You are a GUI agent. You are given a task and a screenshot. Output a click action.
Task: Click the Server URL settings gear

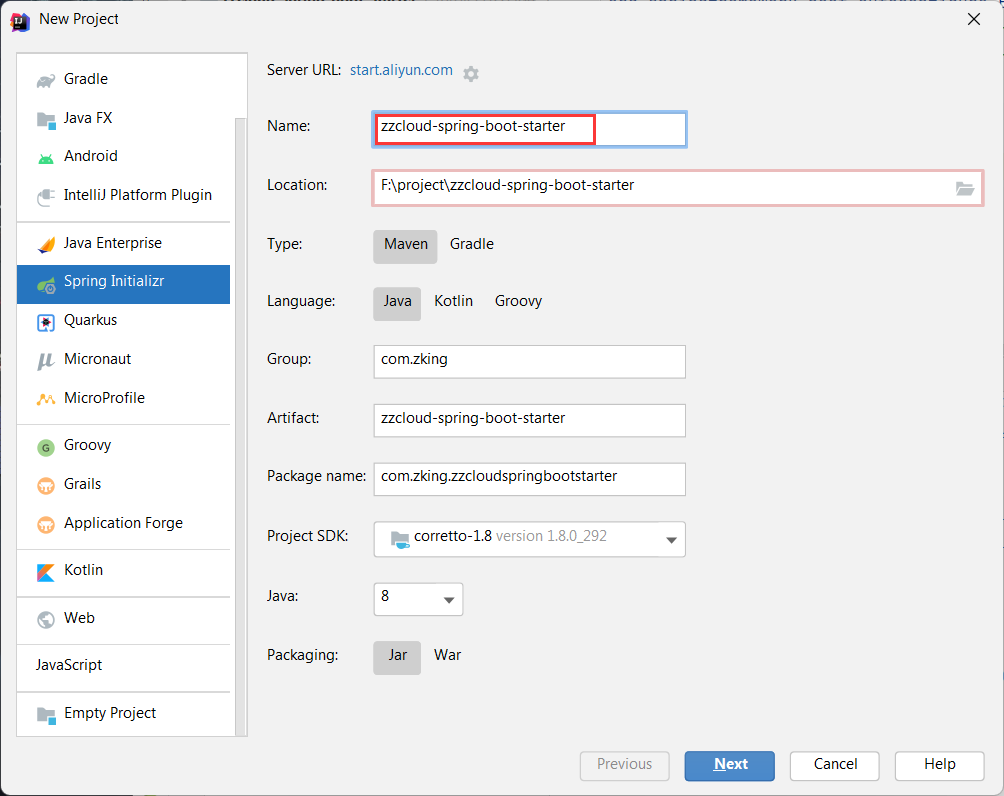(x=470, y=71)
